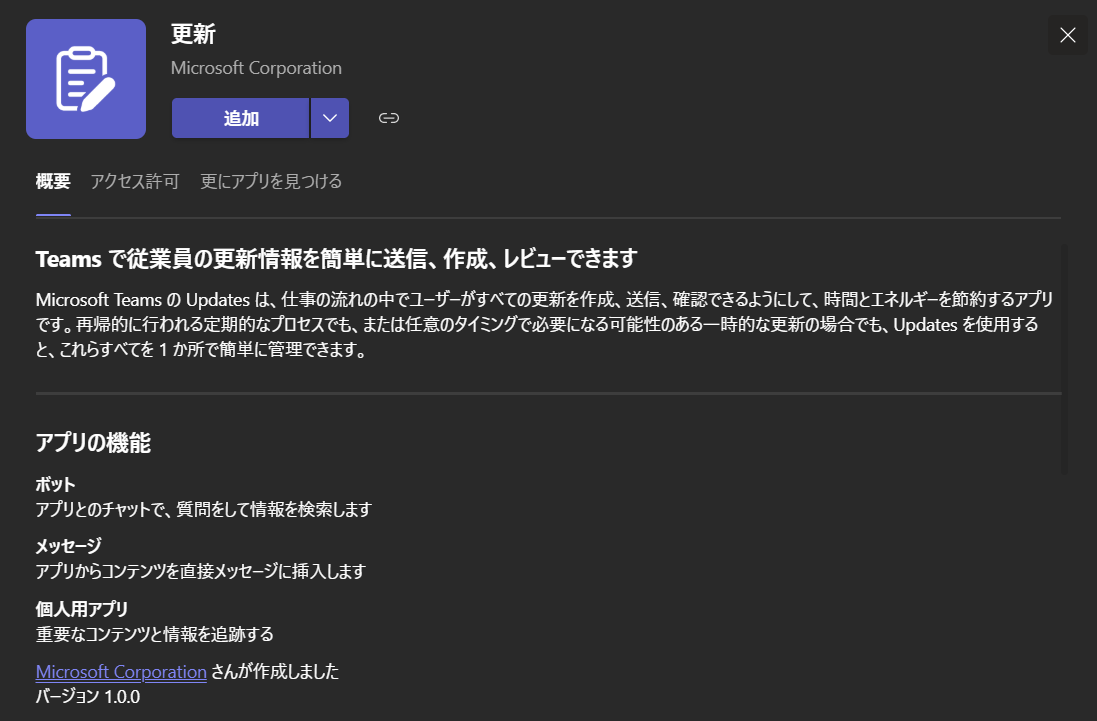Click the app title 更新
The width and height of the screenshot is (1097, 721).
pos(194,34)
